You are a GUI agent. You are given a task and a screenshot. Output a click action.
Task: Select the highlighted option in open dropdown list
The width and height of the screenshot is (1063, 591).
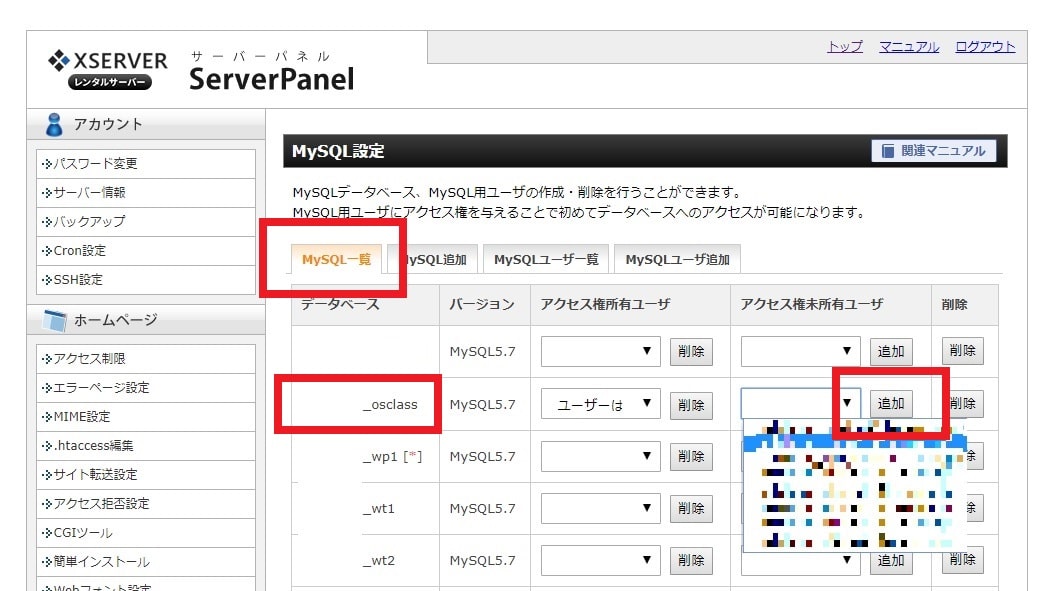tap(850, 440)
